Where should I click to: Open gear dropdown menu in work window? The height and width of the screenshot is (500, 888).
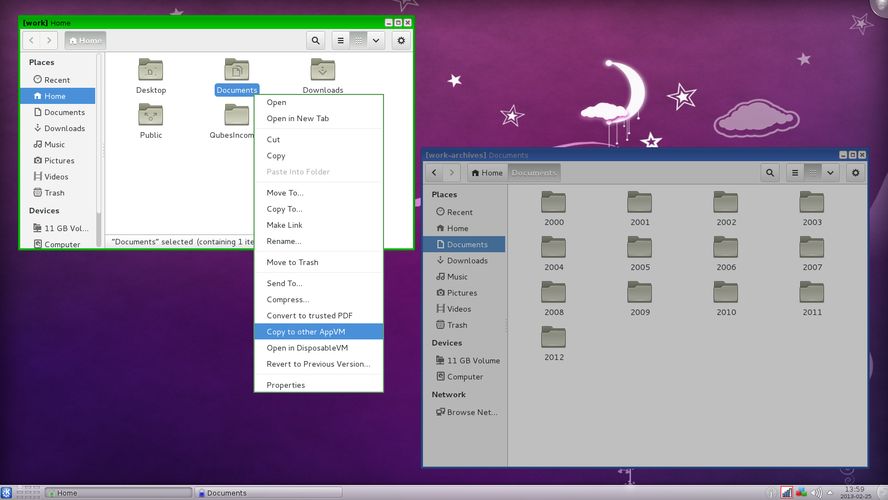point(401,40)
